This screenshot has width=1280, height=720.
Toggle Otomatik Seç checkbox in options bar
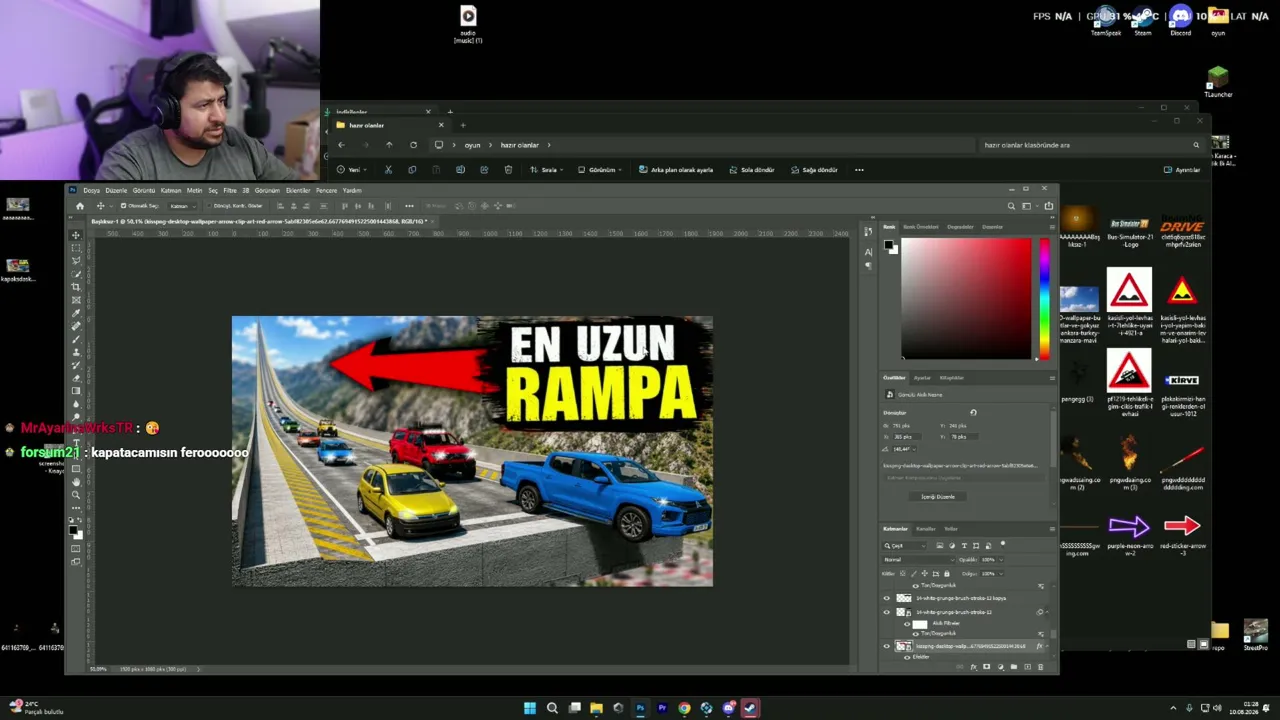pyautogui.click(x=123, y=206)
